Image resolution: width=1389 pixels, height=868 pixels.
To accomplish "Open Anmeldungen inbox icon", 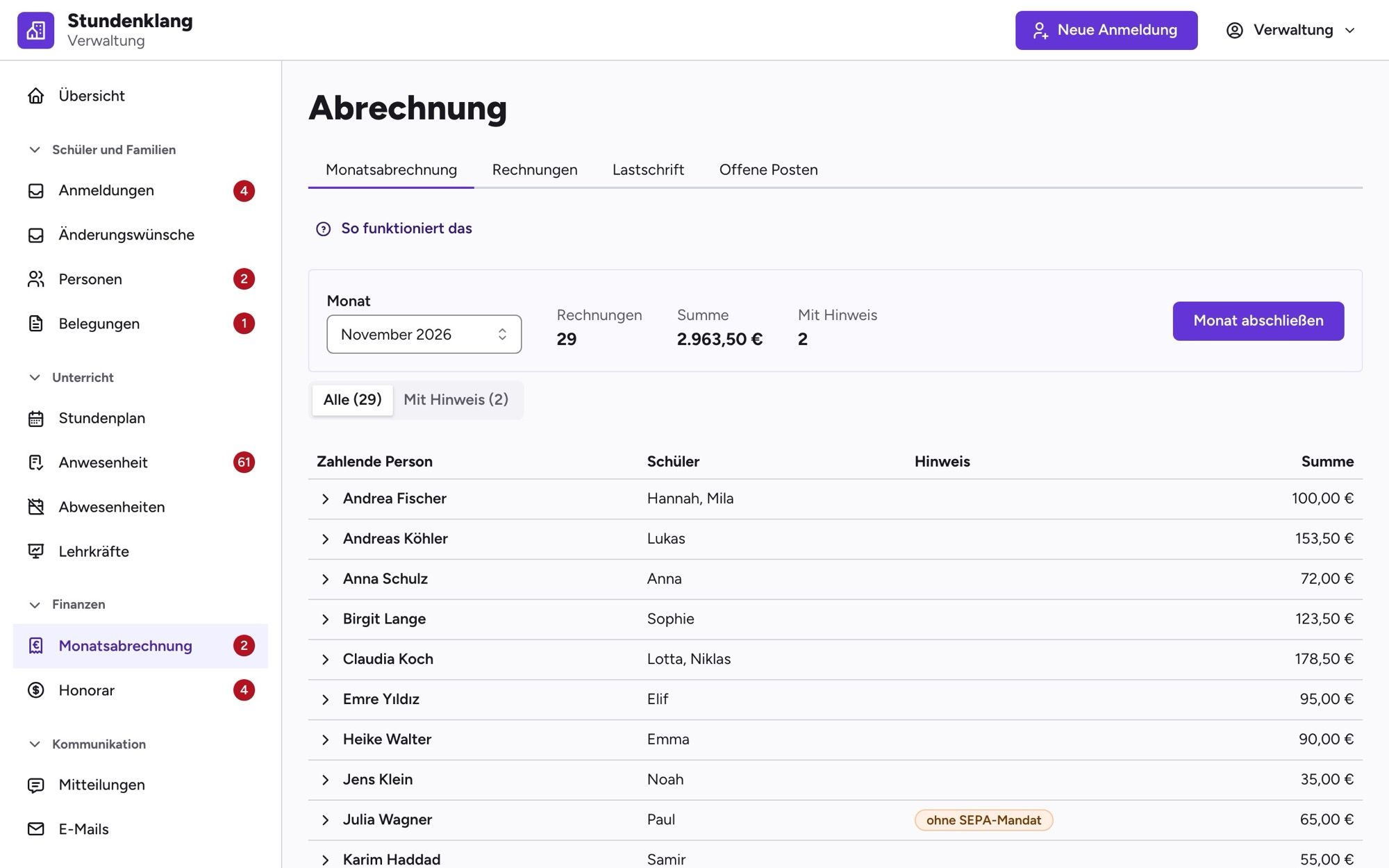I will pyautogui.click(x=35, y=190).
